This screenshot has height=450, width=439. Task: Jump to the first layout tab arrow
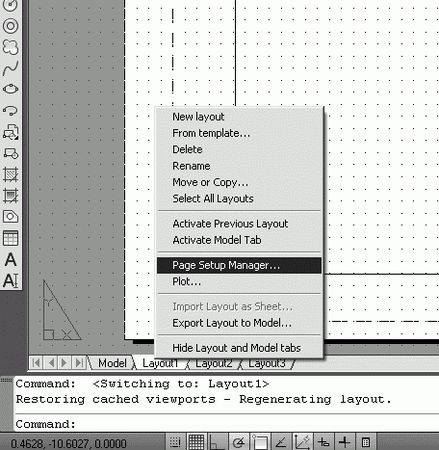(36, 363)
